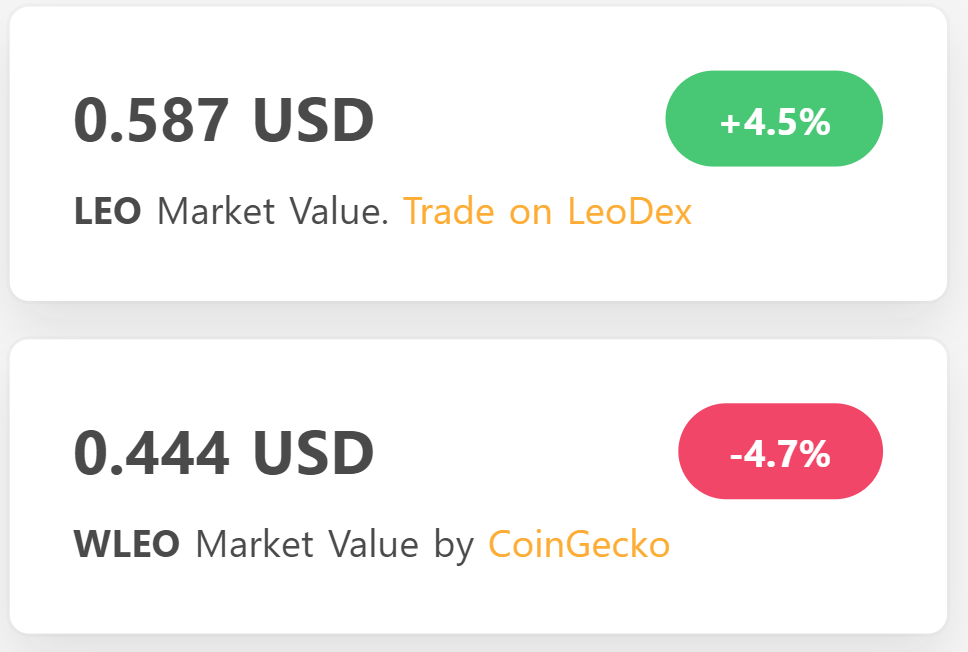Click the USD unit next to 0.587

315,118
